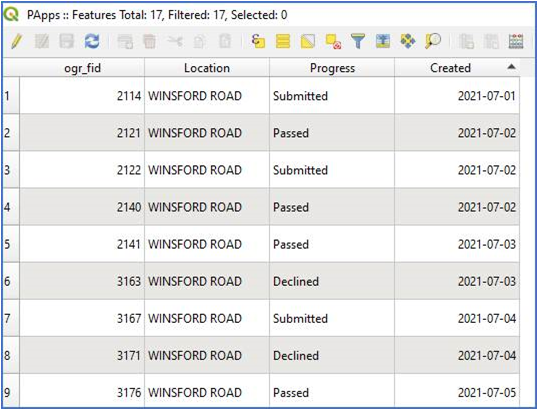
Task: Click the select all features icon
Action: (283, 42)
